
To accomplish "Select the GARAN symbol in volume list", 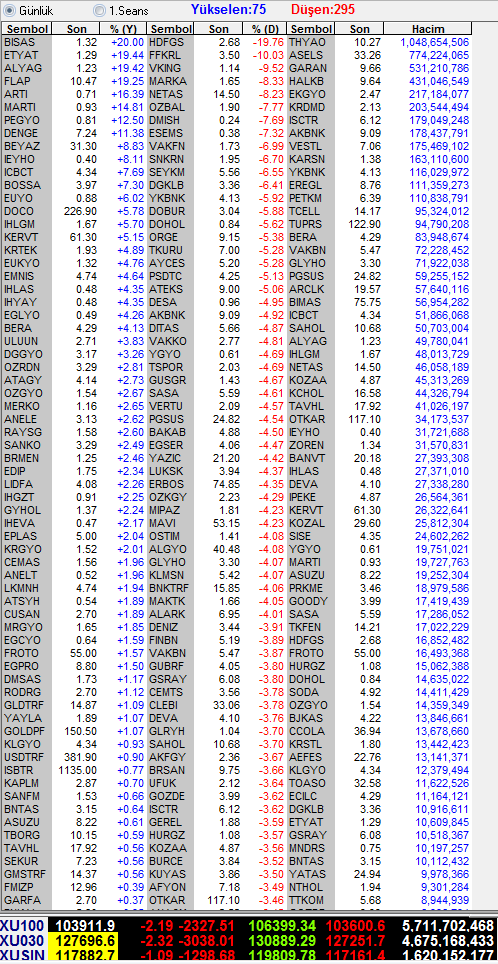I will coord(311,68).
